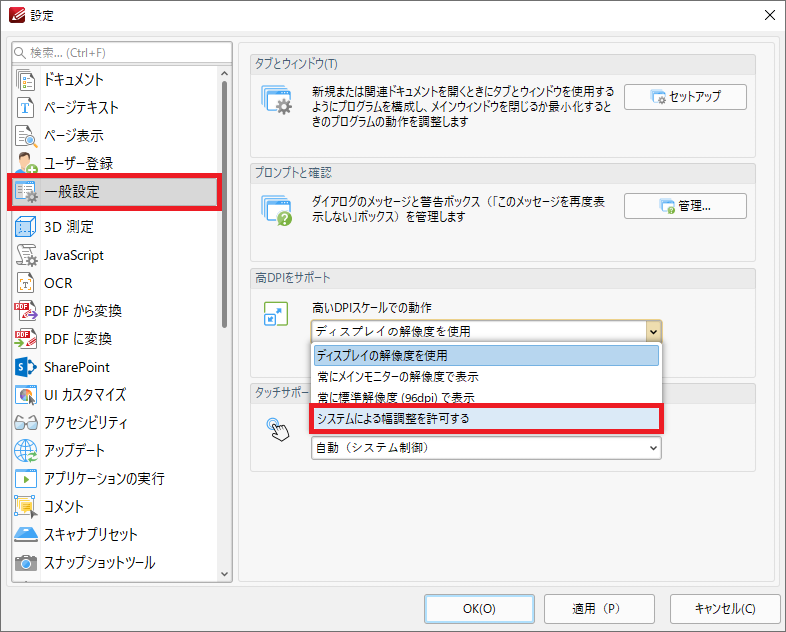Select 3D 測定 in the category list

point(115,227)
